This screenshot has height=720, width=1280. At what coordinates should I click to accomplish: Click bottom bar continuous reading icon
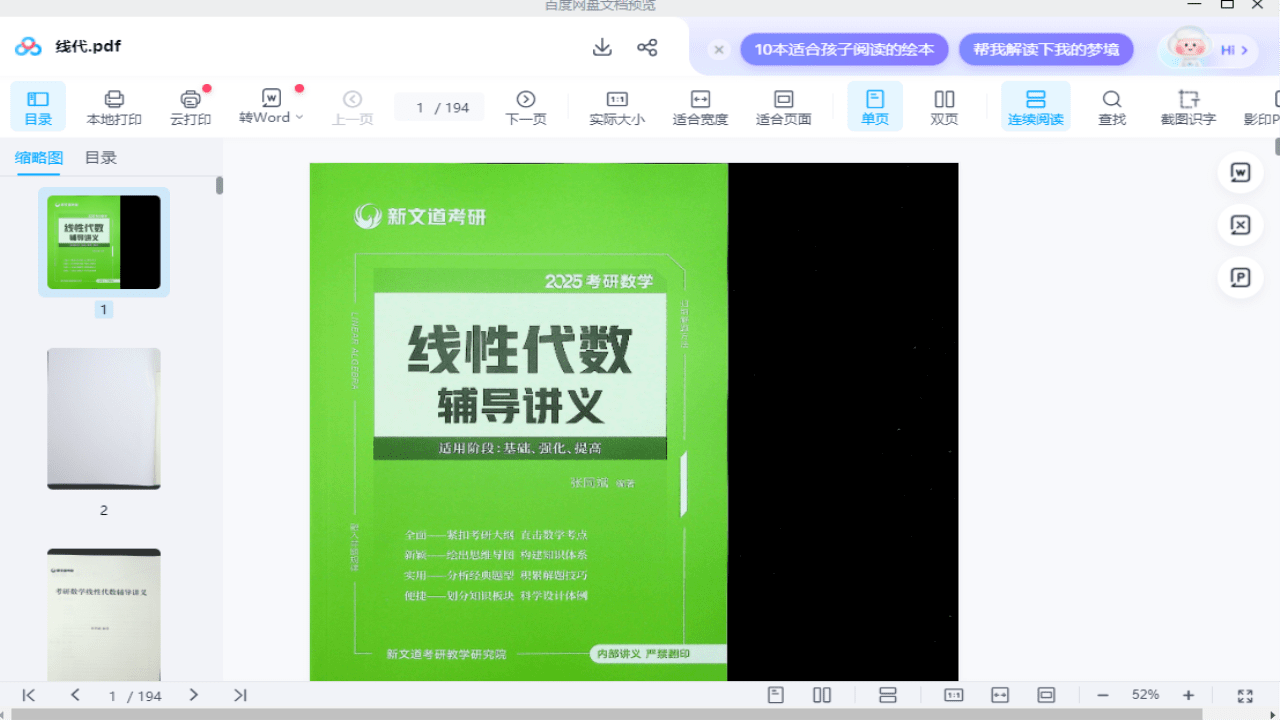[x=888, y=695]
